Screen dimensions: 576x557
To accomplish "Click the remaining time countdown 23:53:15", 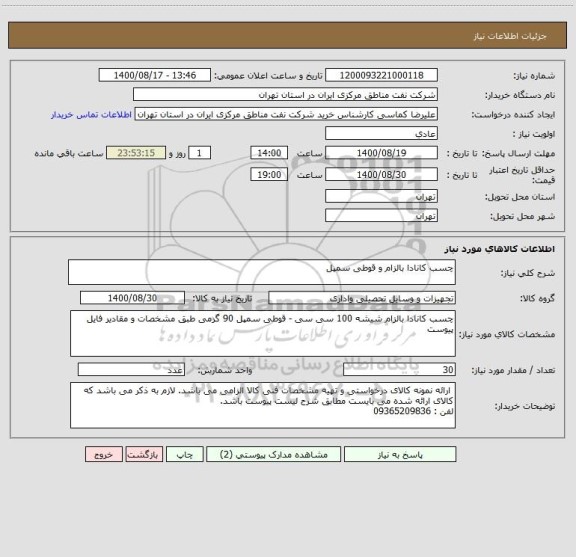I will pos(136,153).
